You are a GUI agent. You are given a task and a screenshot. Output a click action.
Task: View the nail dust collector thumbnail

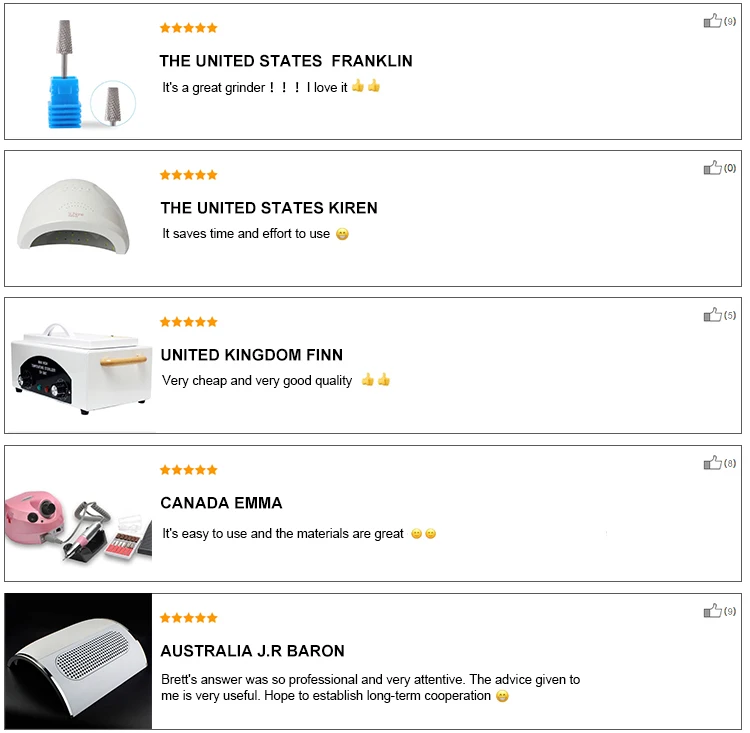pyautogui.click(x=78, y=663)
